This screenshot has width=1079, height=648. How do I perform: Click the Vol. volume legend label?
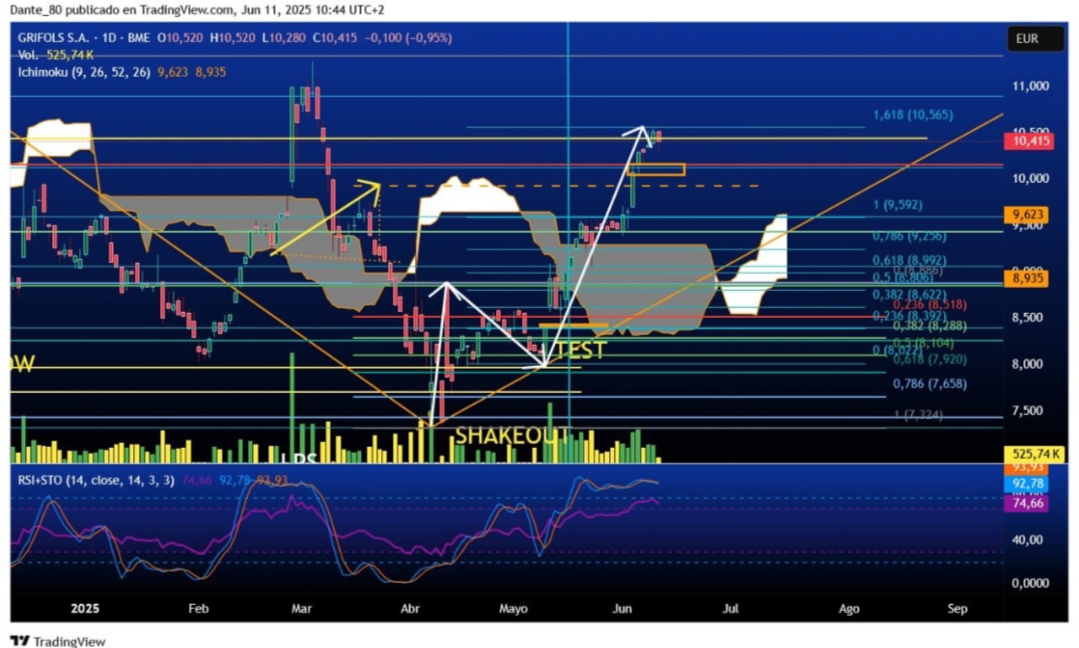(x=28, y=55)
